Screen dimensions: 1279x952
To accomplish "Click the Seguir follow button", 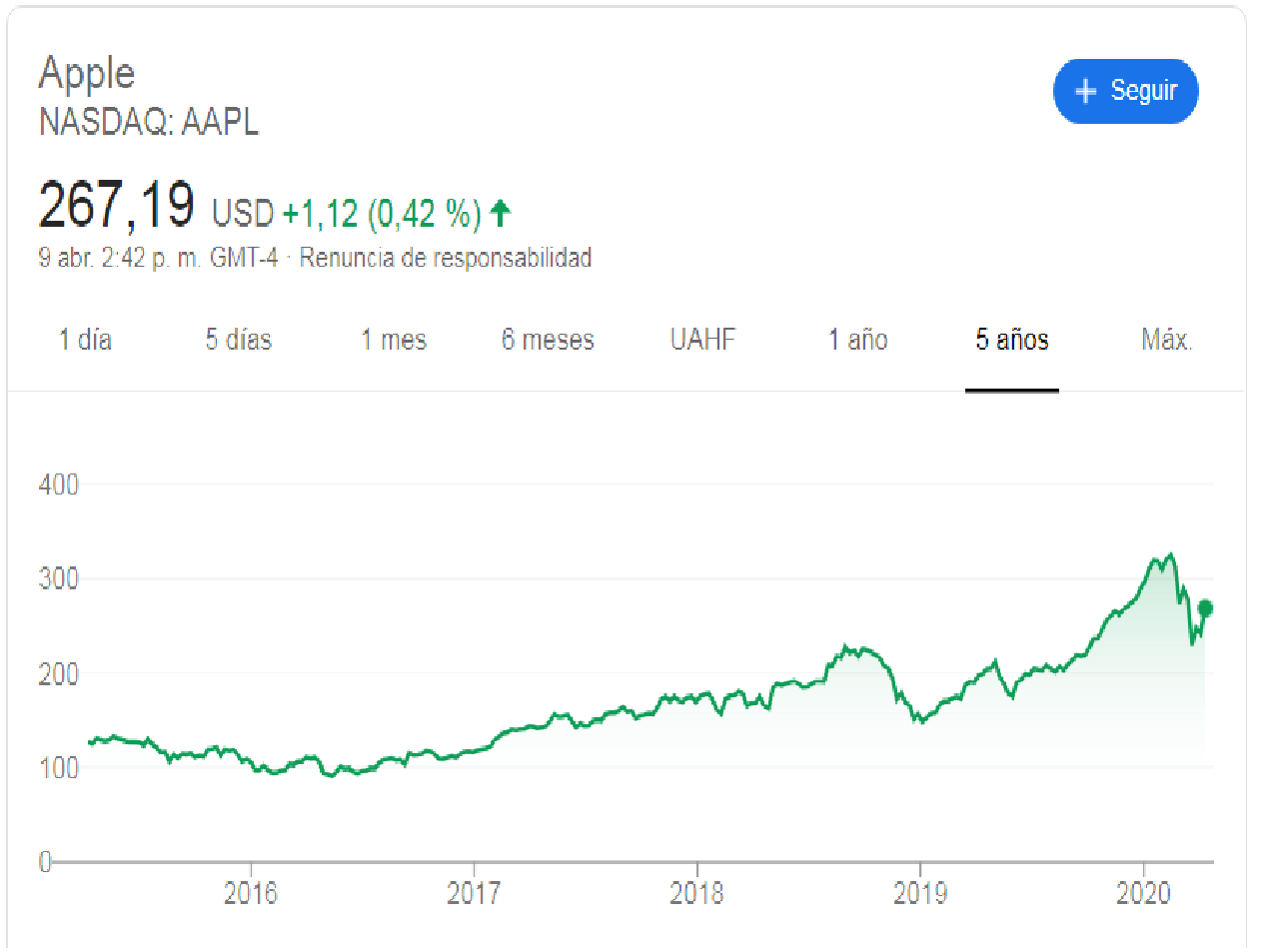I will point(1125,91).
